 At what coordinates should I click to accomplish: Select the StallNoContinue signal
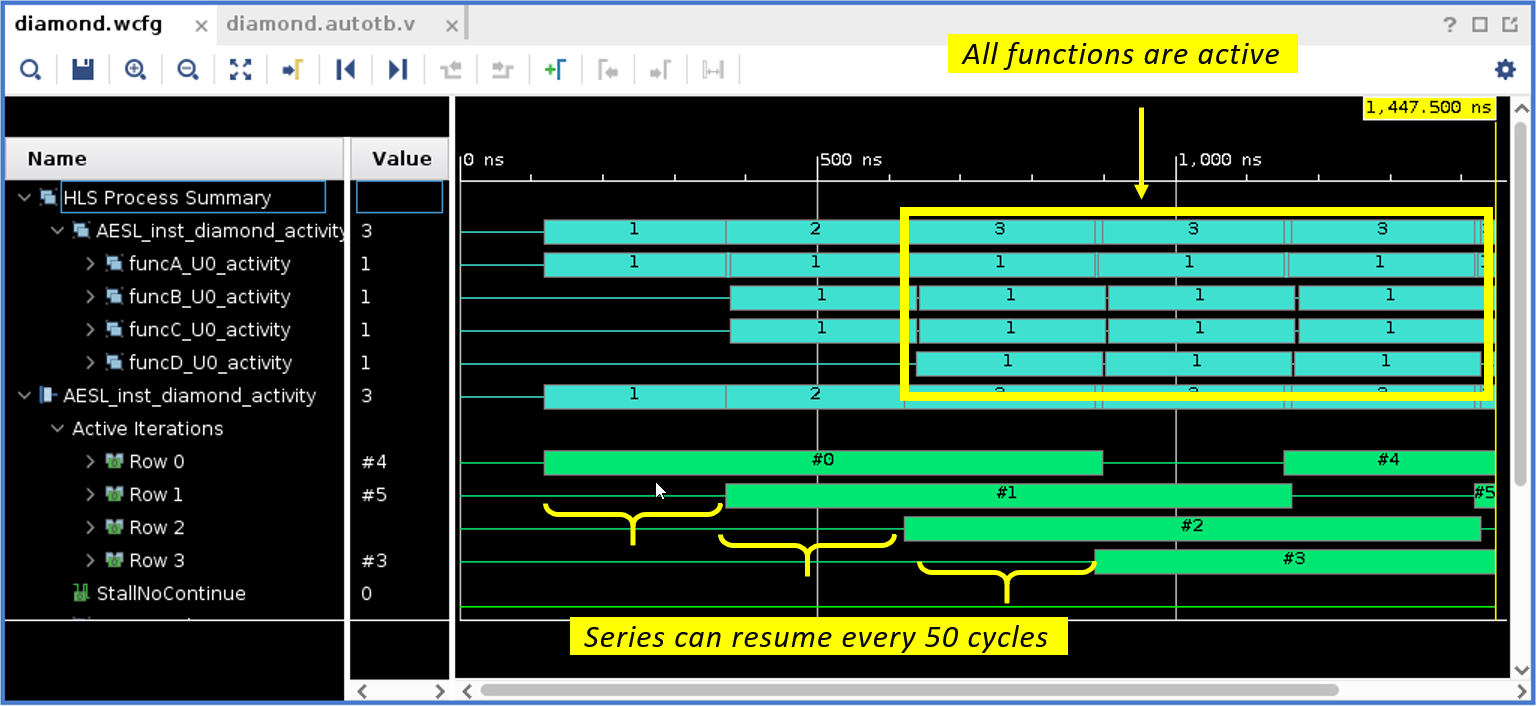170,594
